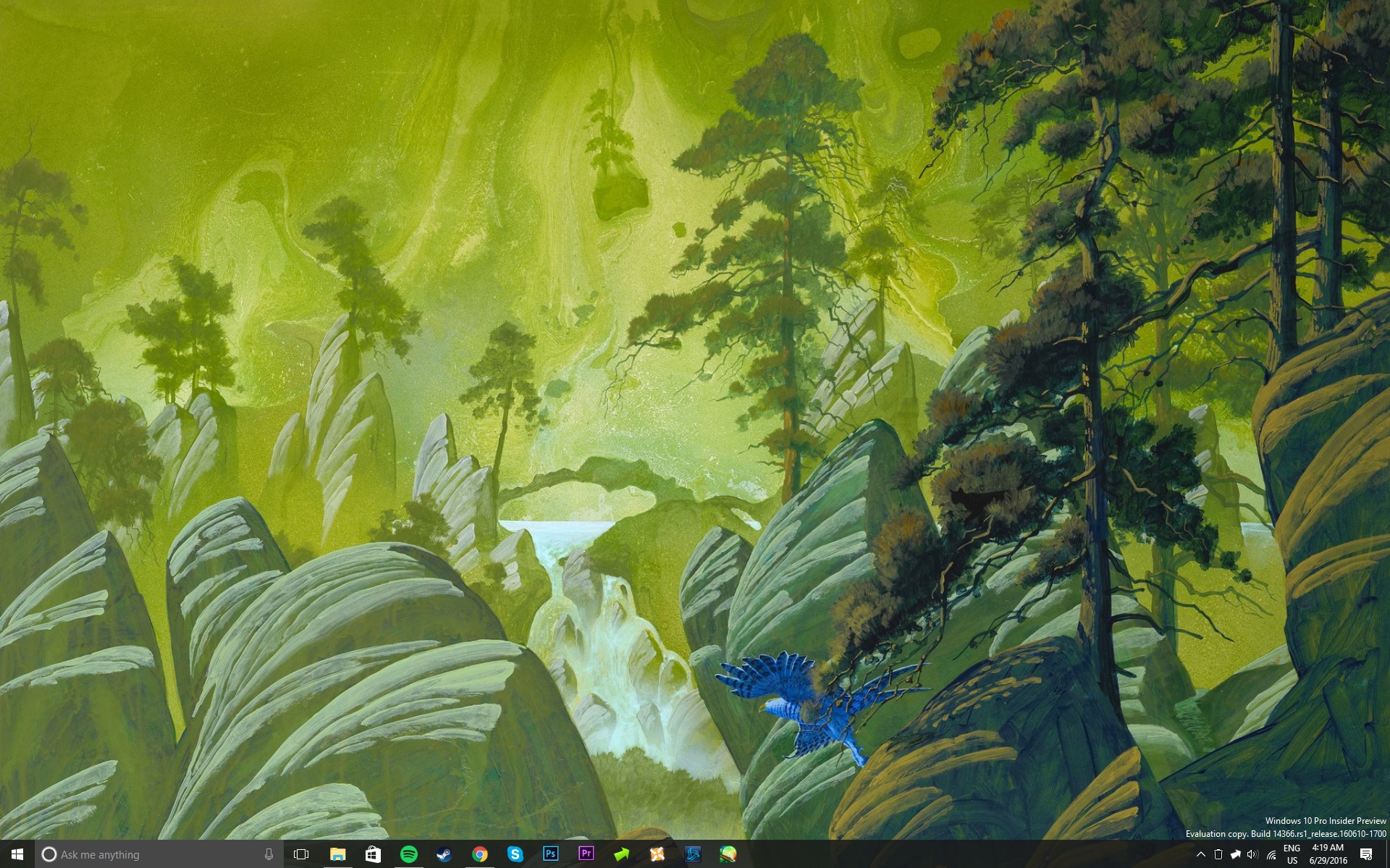This screenshot has height=868, width=1390.
Task: Change the ENG US input language
Action: [x=1292, y=854]
